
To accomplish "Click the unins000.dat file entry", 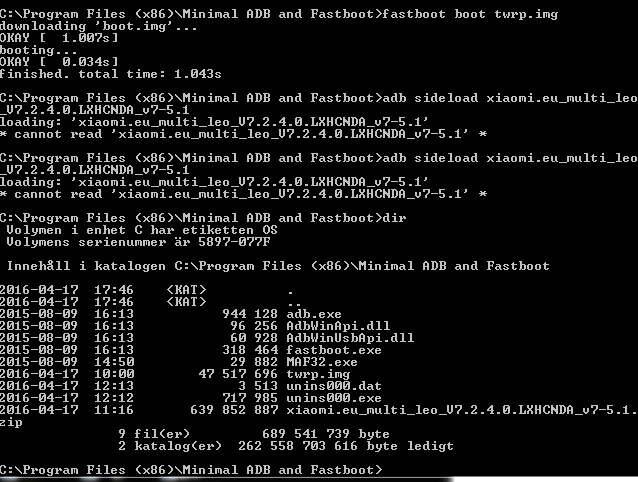I will point(334,386).
